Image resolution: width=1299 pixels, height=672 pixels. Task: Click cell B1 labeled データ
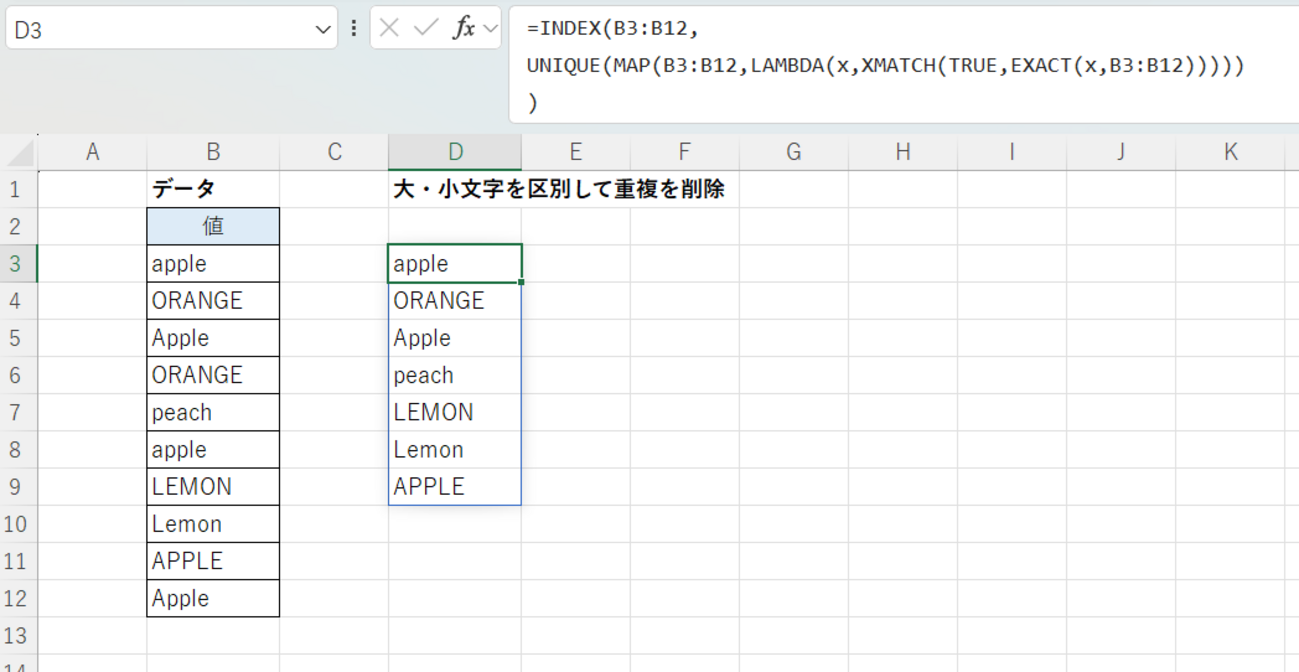point(213,189)
